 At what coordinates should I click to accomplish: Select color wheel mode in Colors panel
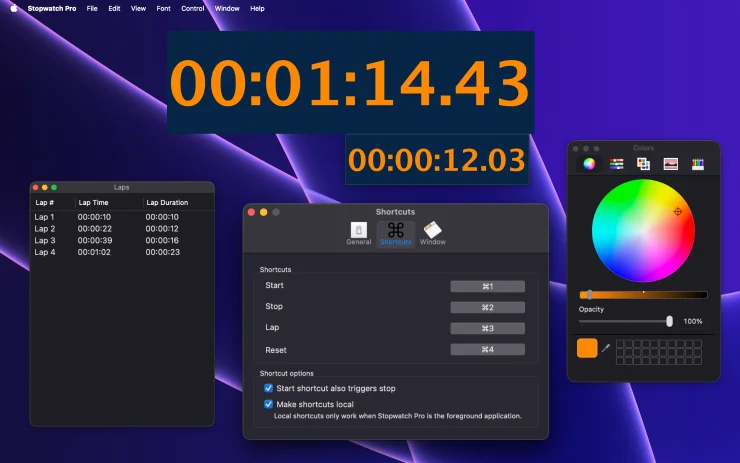point(589,164)
